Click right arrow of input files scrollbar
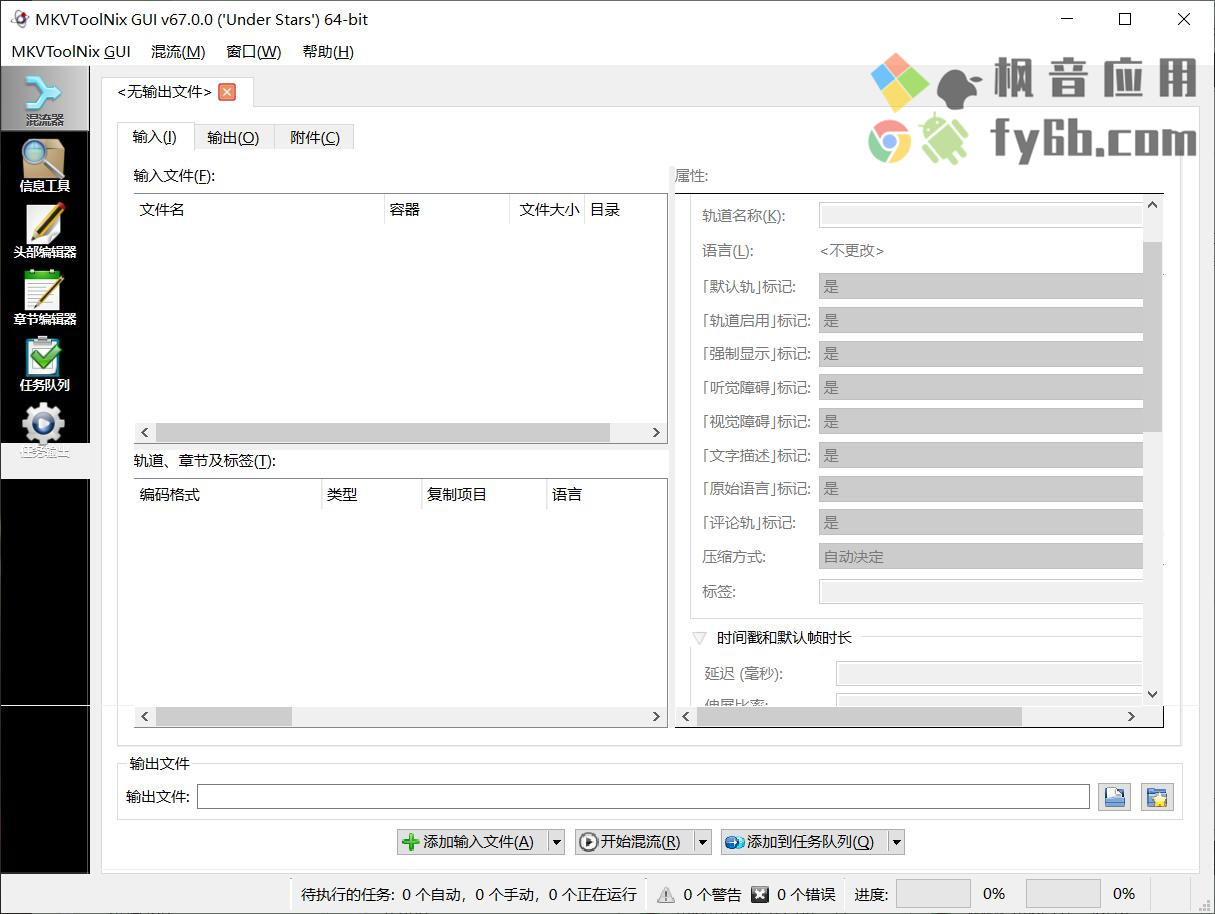1215x914 pixels. click(x=656, y=432)
